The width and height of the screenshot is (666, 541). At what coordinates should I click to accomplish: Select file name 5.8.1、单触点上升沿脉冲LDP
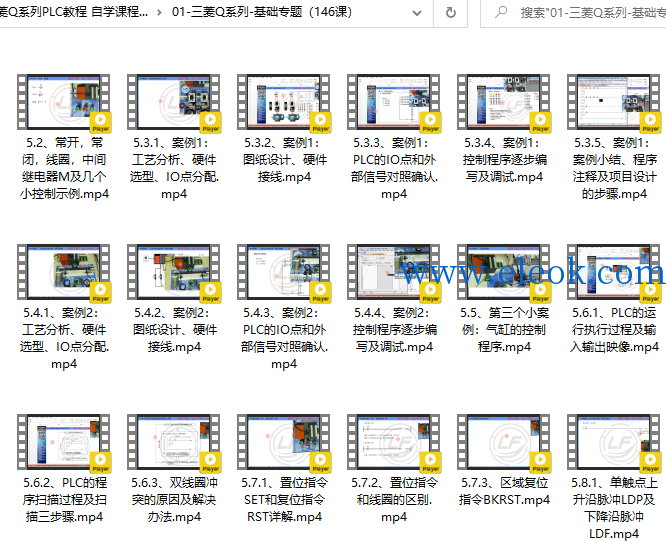(x=614, y=508)
